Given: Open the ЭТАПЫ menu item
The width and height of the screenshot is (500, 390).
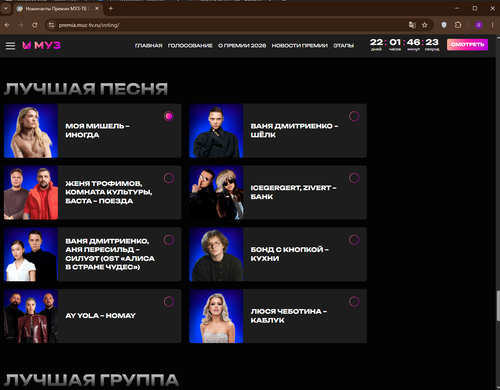Looking at the screenshot, I should [344, 46].
